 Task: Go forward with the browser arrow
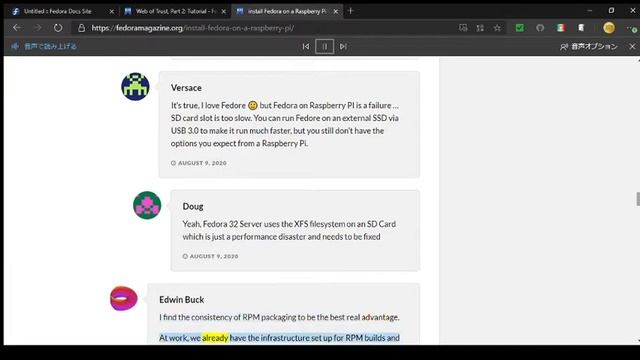click(x=38, y=28)
